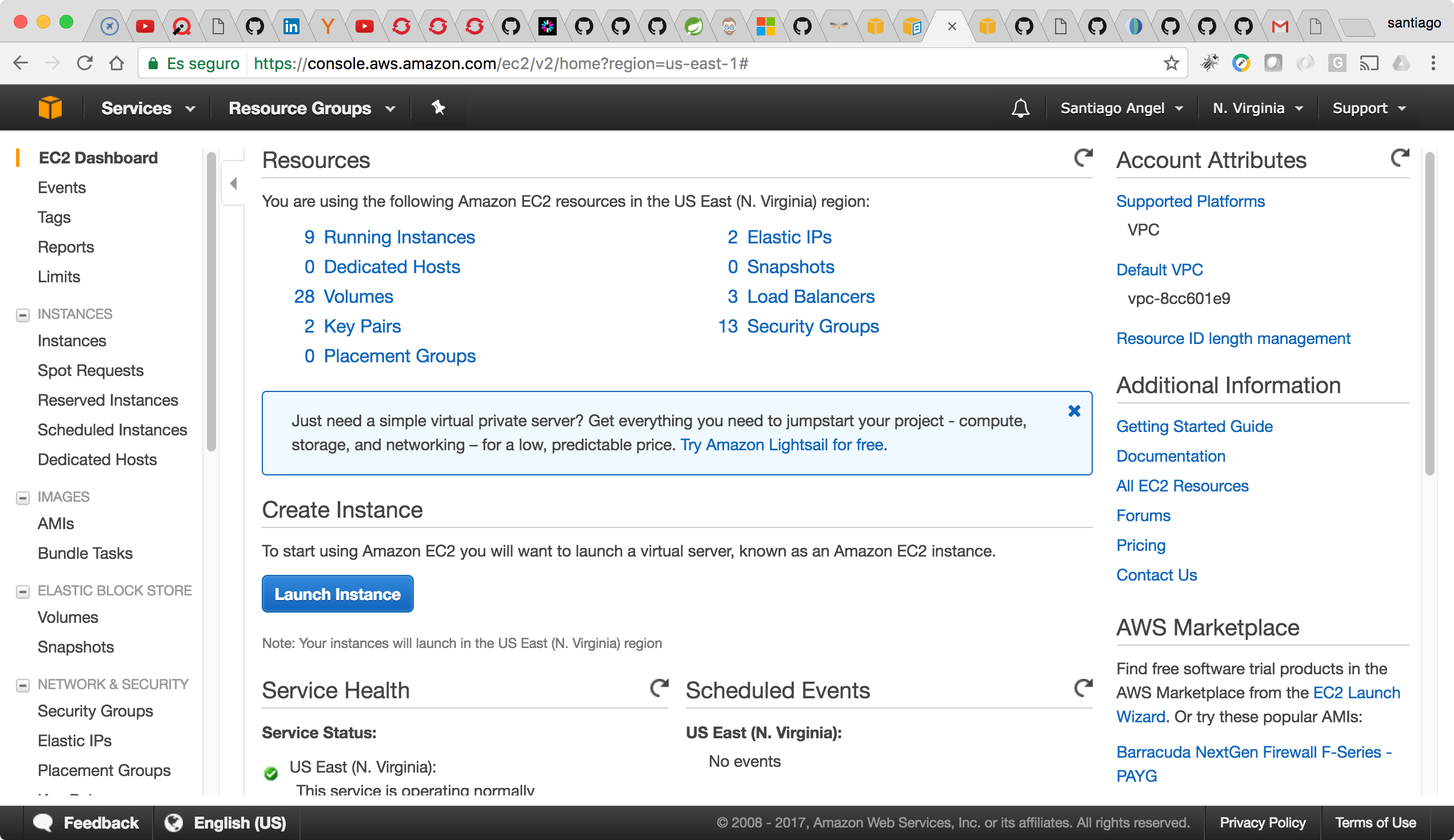Click Try Amazon Lightsail for free

782,445
